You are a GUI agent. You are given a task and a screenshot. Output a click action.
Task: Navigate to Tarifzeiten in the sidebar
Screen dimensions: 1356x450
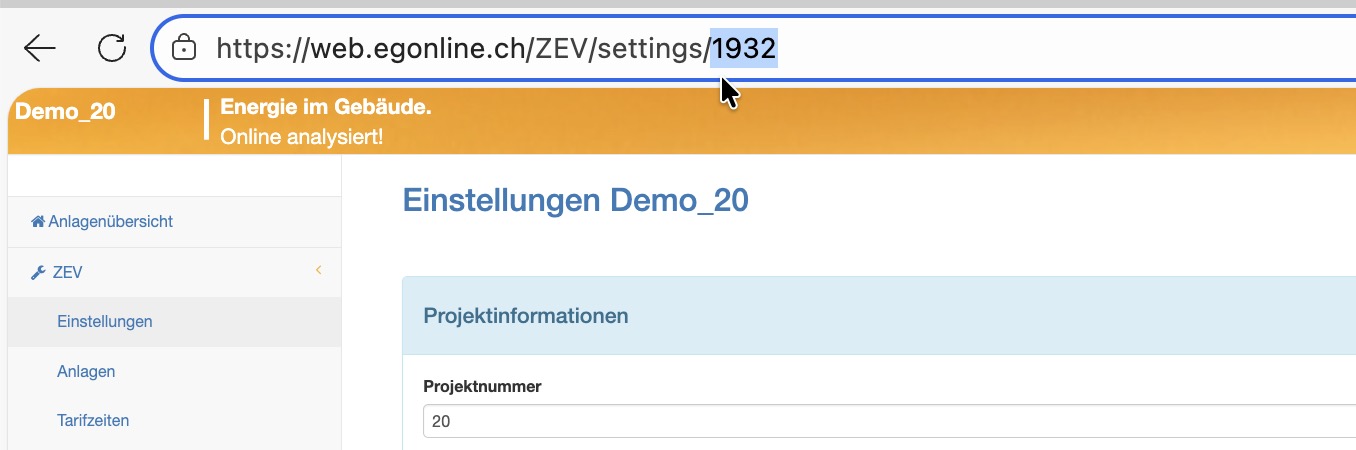93,420
